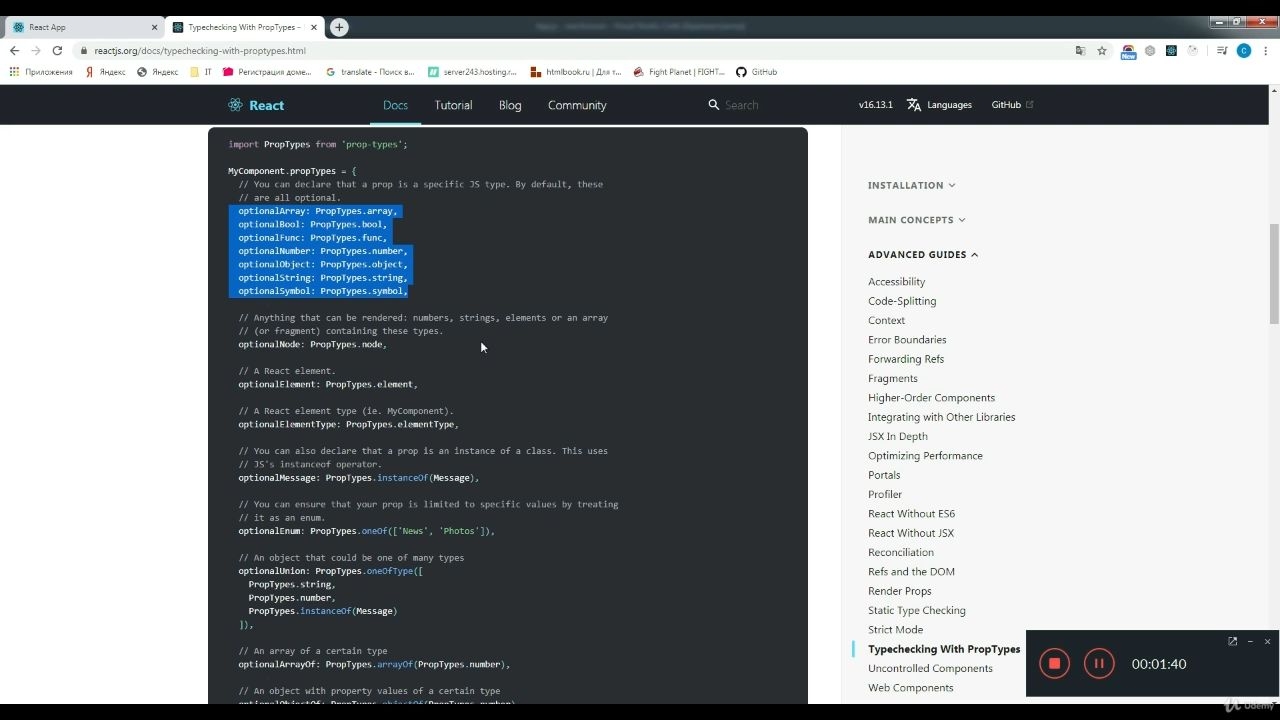Open the server243.hosting bookmark

(x=472, y=72)
